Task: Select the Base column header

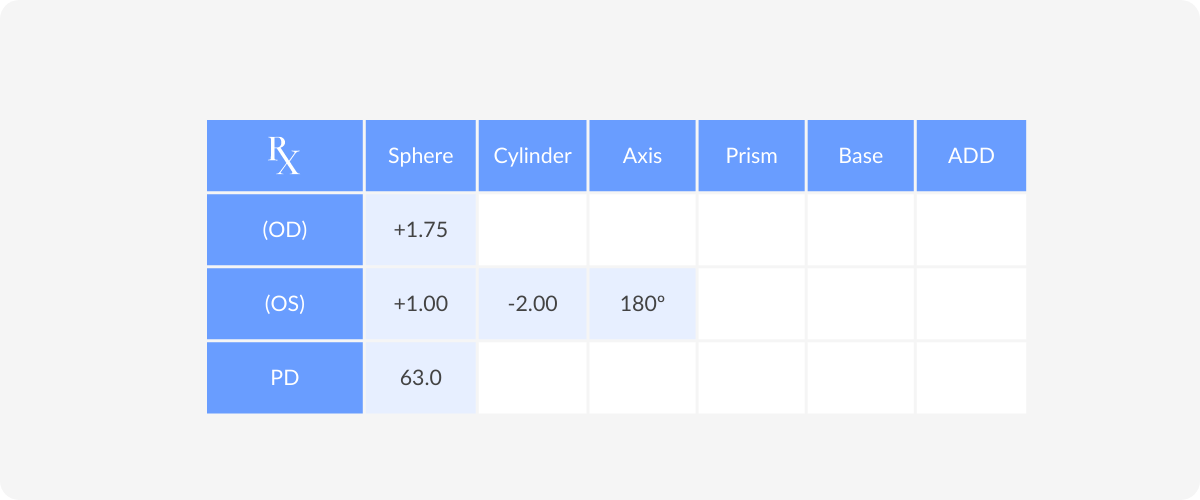Action: [861, 156]
